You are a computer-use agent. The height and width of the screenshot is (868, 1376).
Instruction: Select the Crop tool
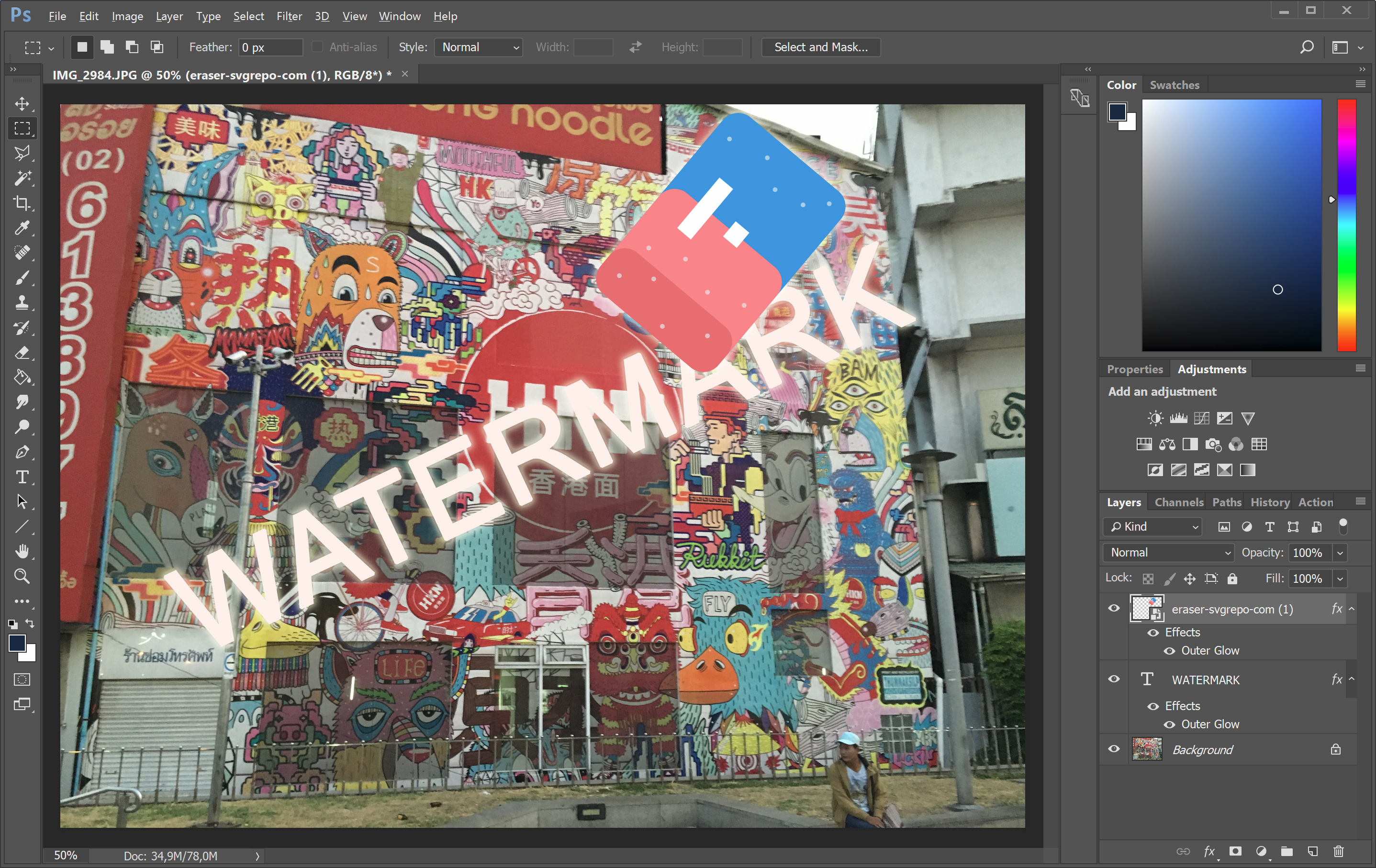click(22, 203)
